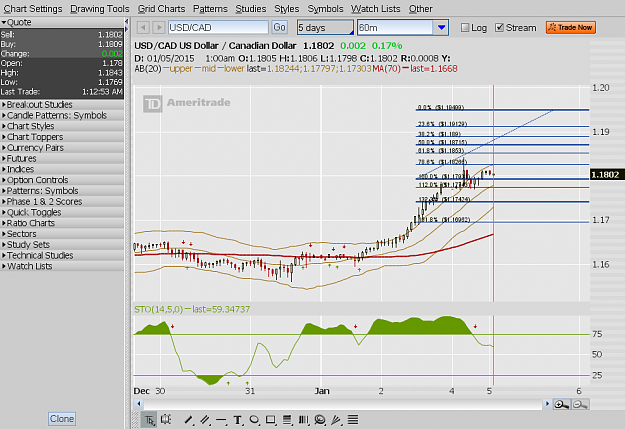Expand Futures section
Viewport: 625px width, 429px height.
tap(62, 159)
